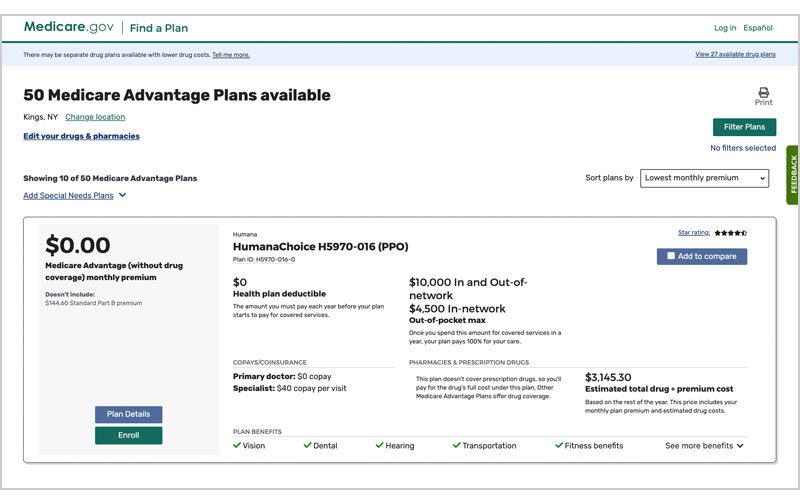Open the green FEEDBACK side tab
Viewport: 800px width, 500px height.
pyautogui.click(x=793, y=175)
